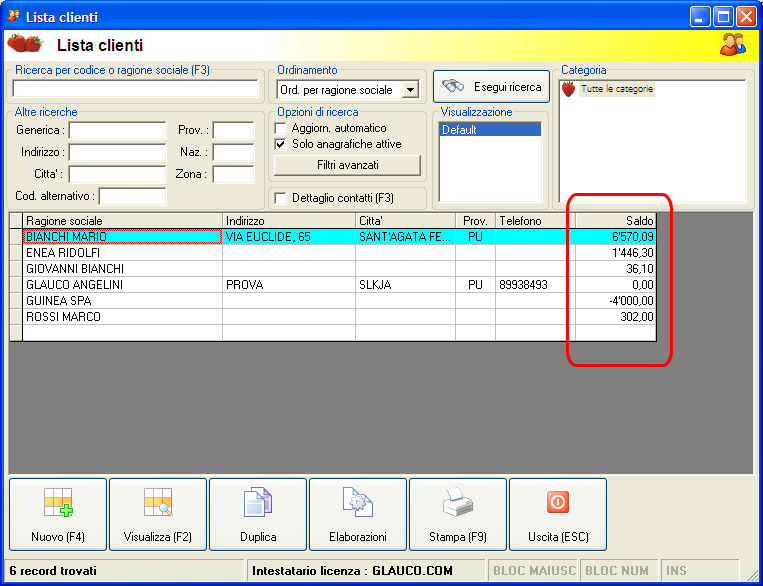Click the binoculars icon on Esegui ricerca
Screen dimensions: 763x586
[453, 87]
